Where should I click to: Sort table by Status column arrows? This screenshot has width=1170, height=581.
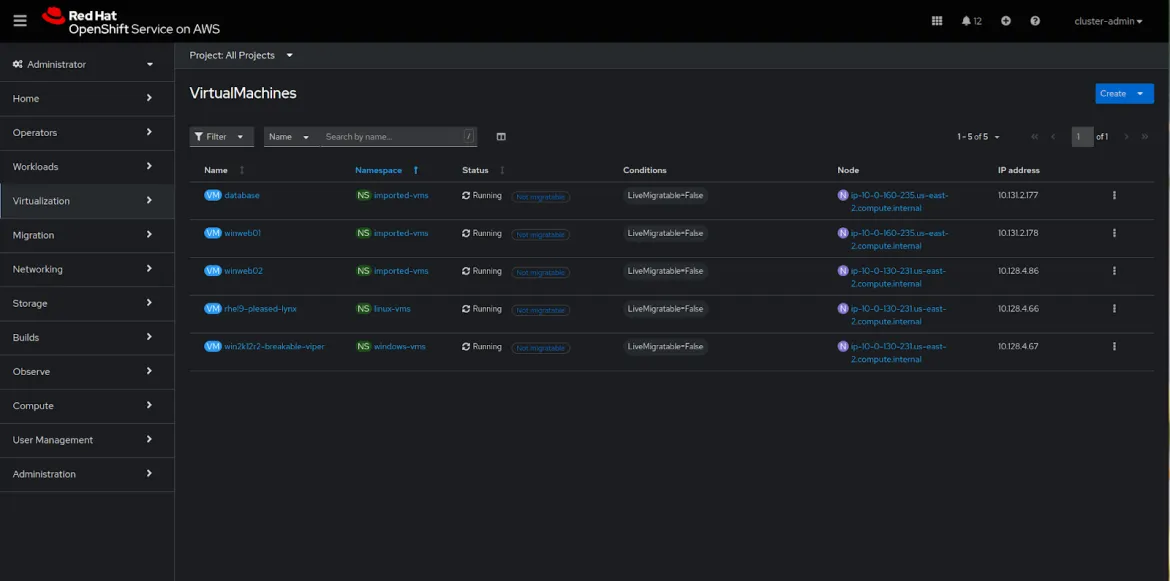click(x=502, y=170)
